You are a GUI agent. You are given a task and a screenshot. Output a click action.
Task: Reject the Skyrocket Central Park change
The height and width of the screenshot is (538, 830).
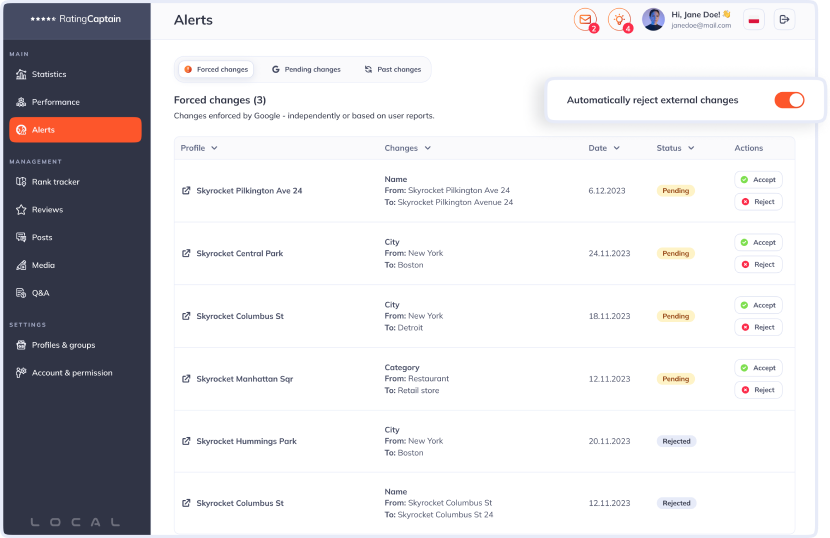coord(758,265)
